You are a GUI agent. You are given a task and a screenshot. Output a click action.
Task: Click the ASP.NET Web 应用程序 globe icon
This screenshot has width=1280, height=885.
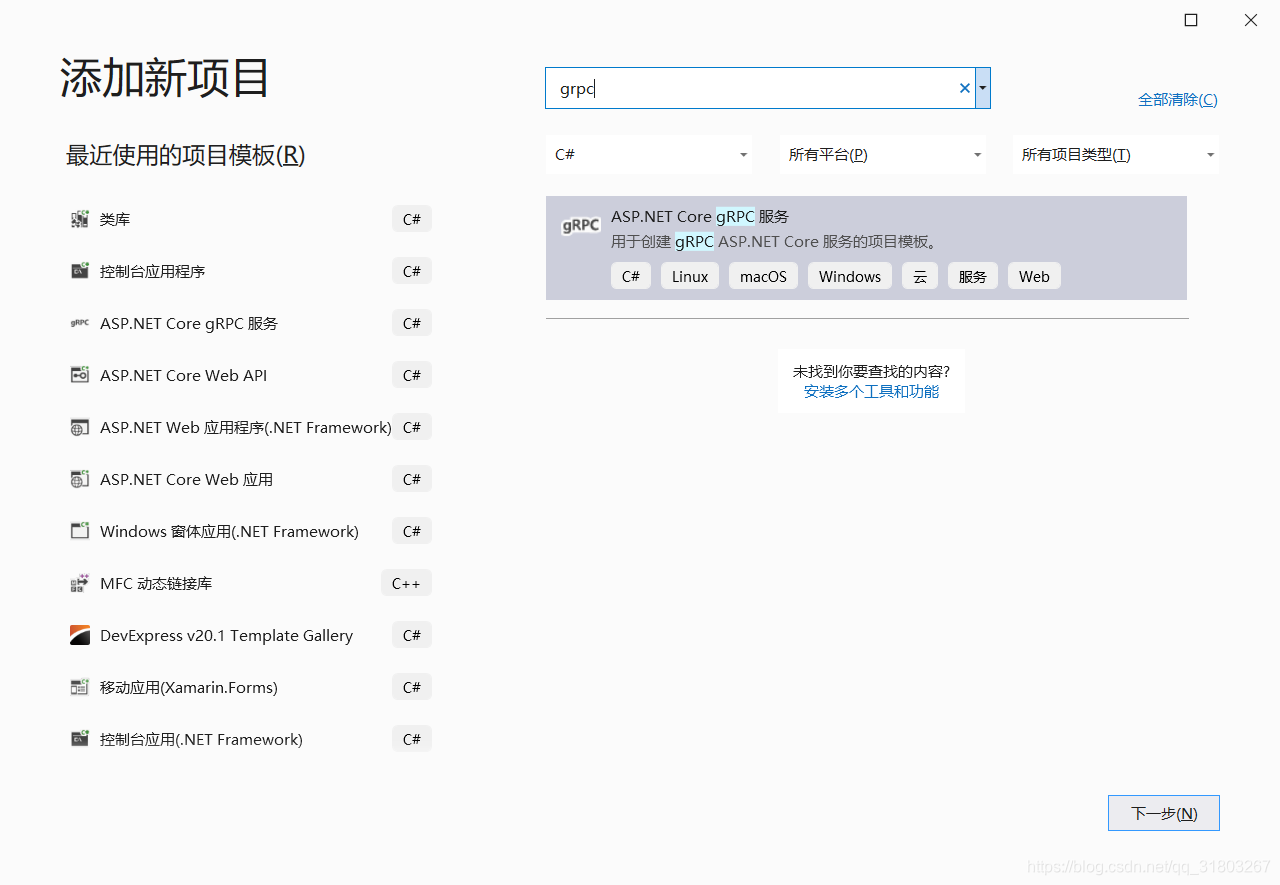pyautogui.click(x=80, y=427)
